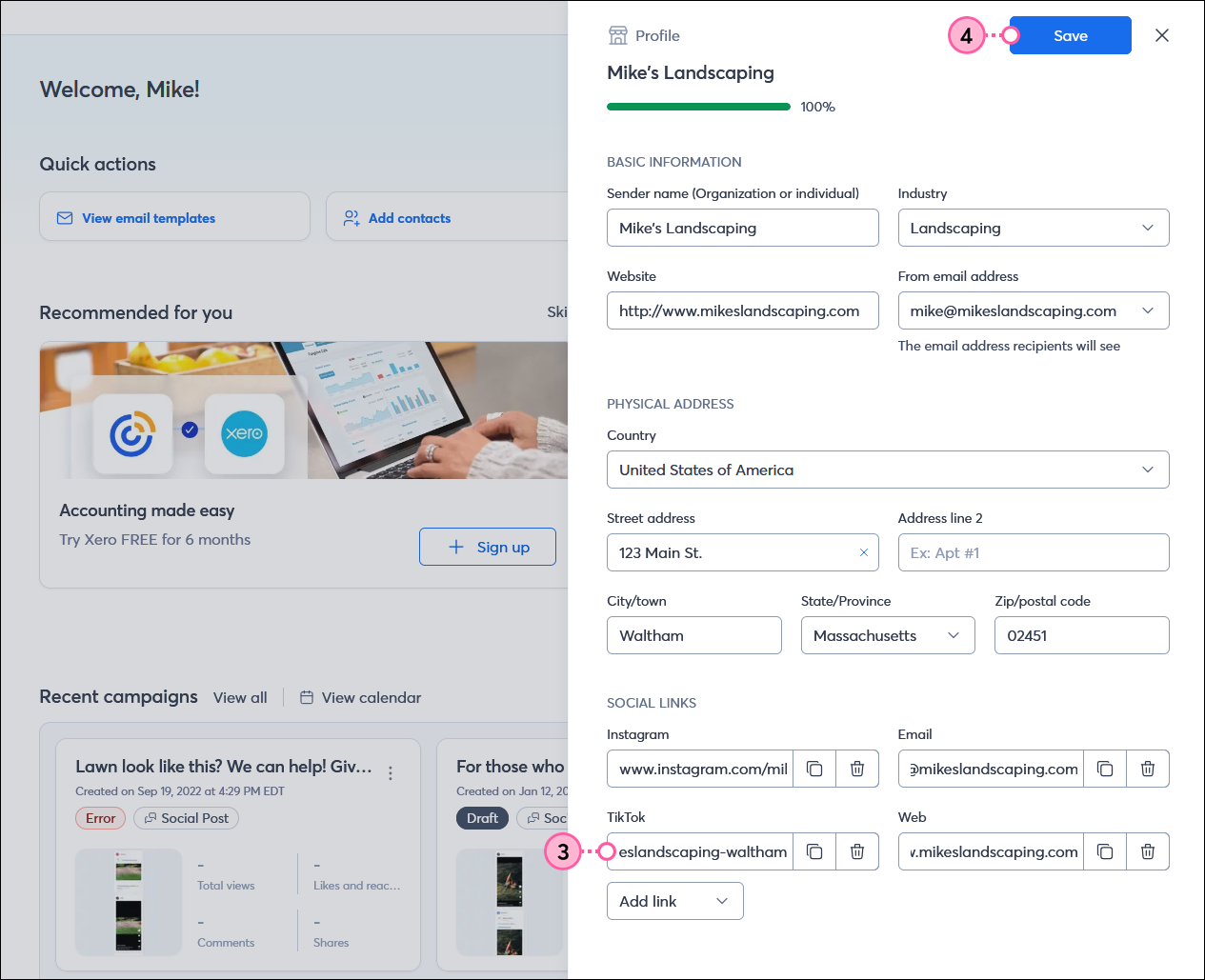
Task: Edit the Email social link field
Action: click(x=992, y=769)
